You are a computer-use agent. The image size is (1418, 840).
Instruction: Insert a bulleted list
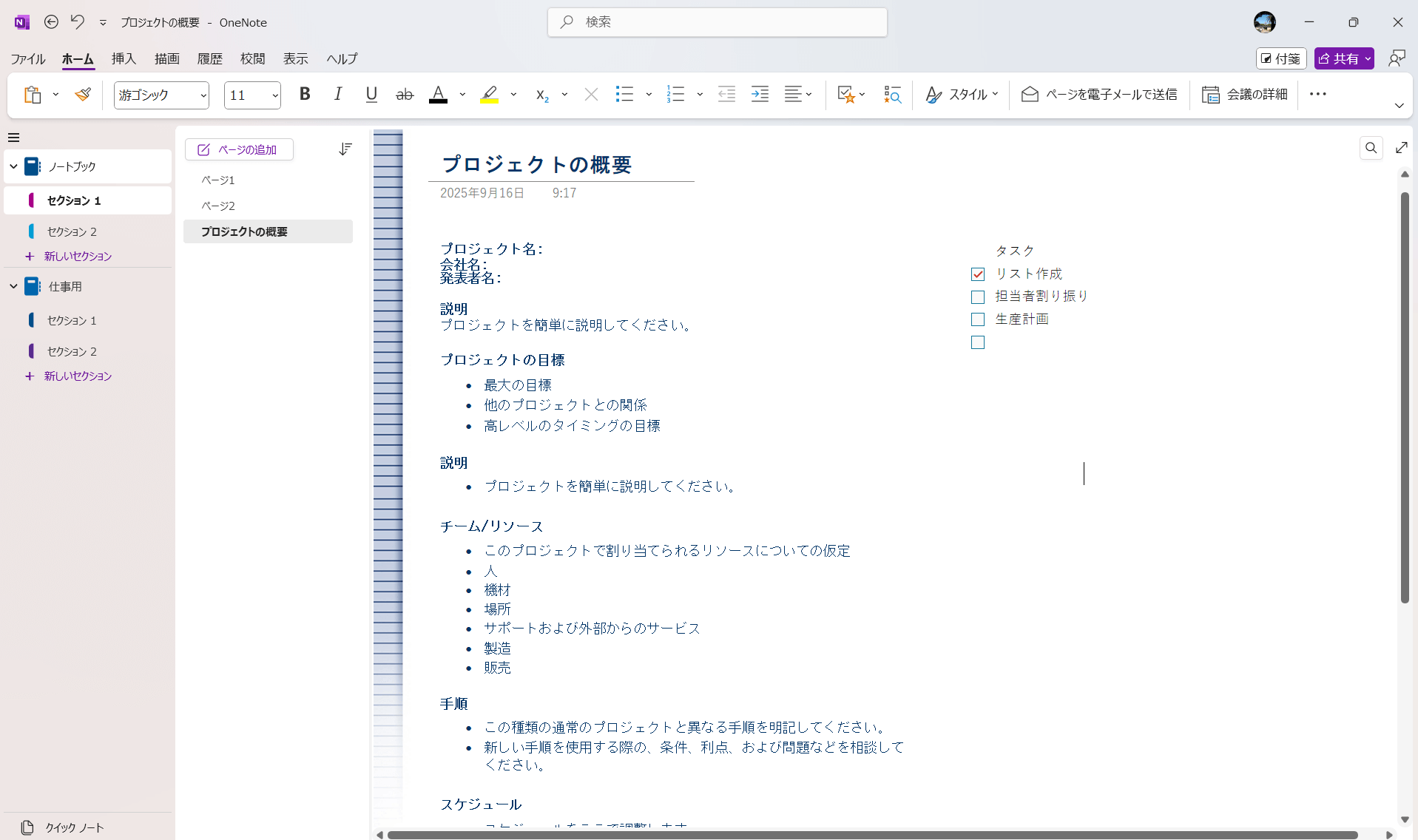point(624,95)
